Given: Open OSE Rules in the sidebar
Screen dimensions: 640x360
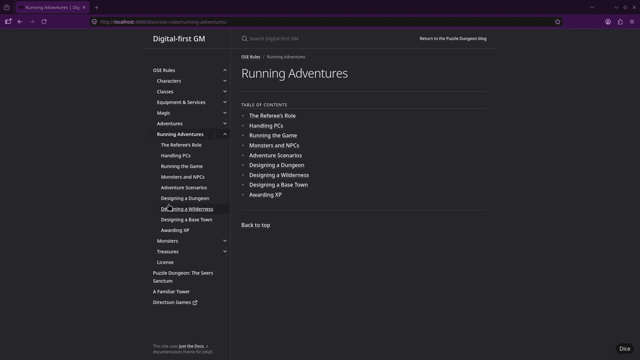Looking at the screenshot, I should click(164, 70).
